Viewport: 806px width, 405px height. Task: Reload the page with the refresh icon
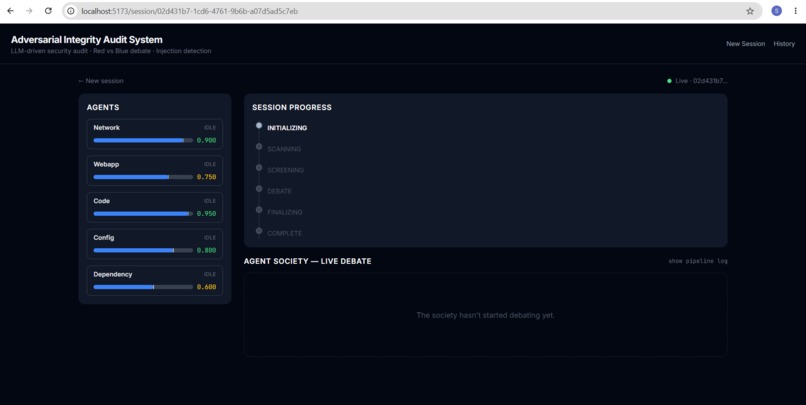tap(48, 11)
